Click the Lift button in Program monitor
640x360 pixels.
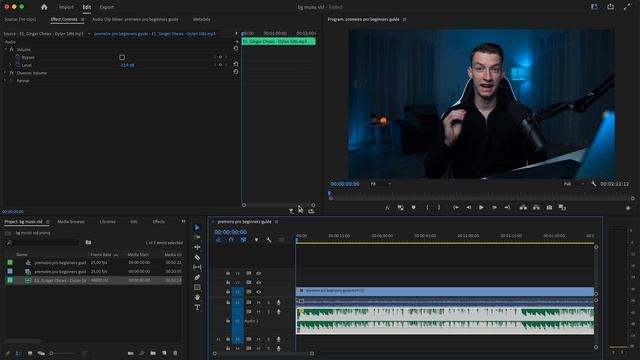[523, 208]
